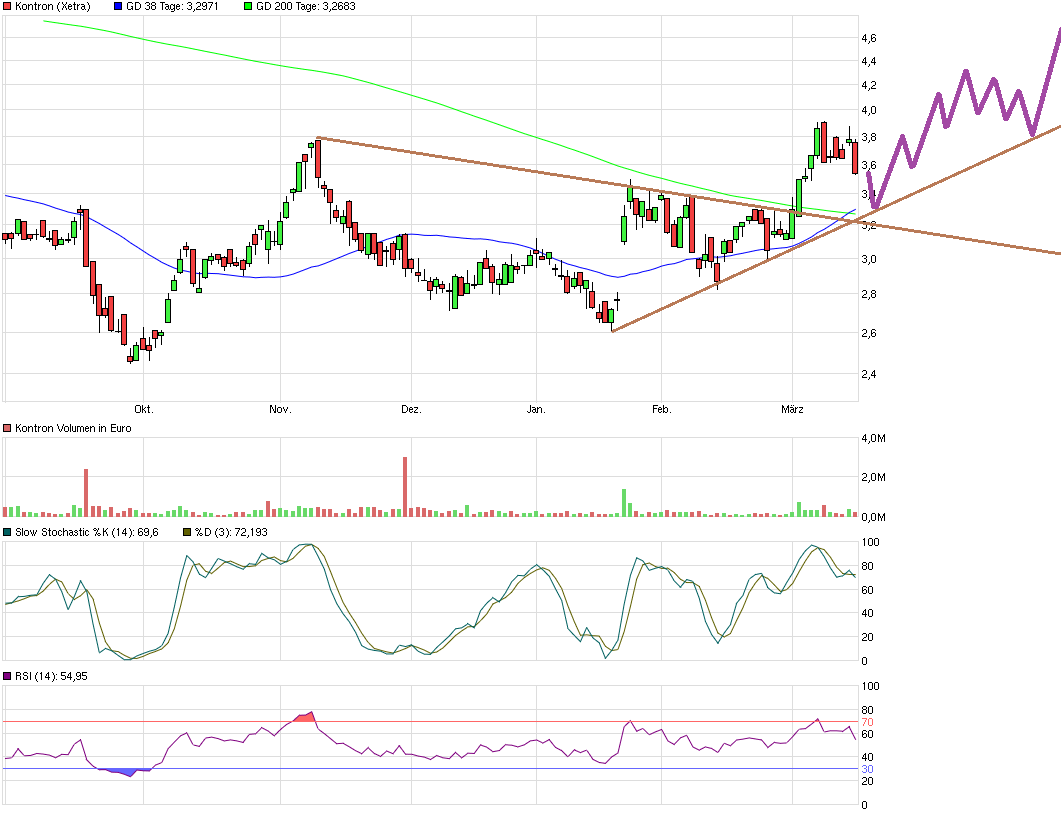Click the red Kontron (Xetra) legend swatch
The height and width of the screenshot is (814, 1061).
pos(8,6)
